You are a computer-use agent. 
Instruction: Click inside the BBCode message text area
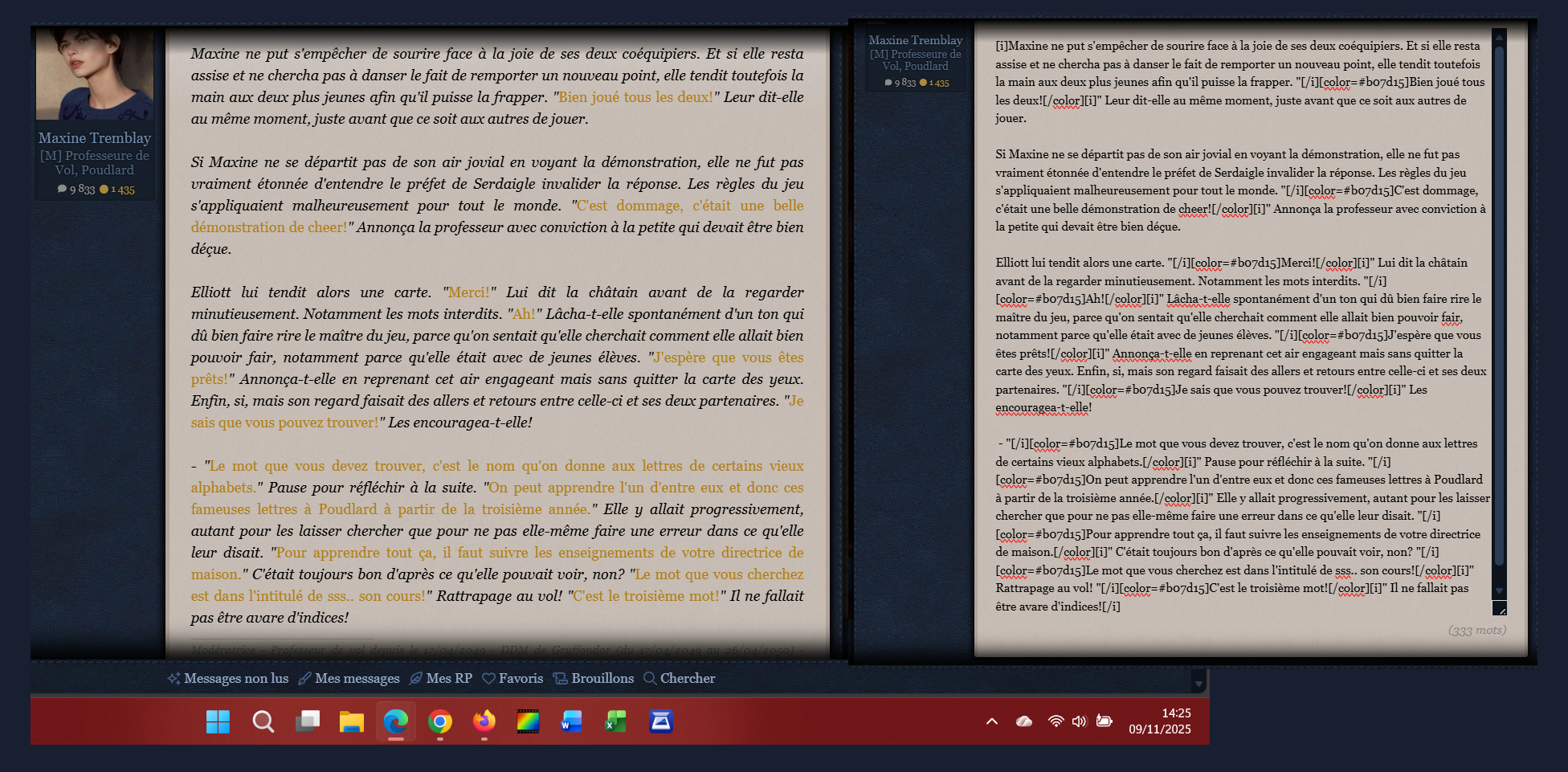[x=1237, y=321]
